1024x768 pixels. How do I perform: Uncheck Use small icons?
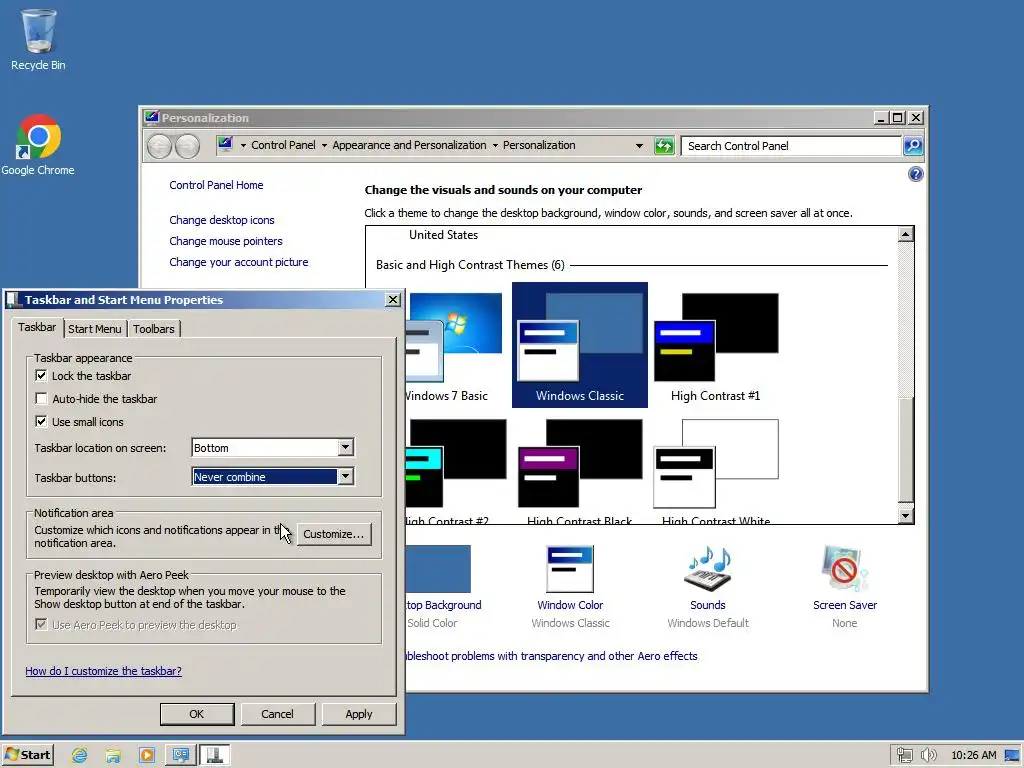tap(41, 421)
